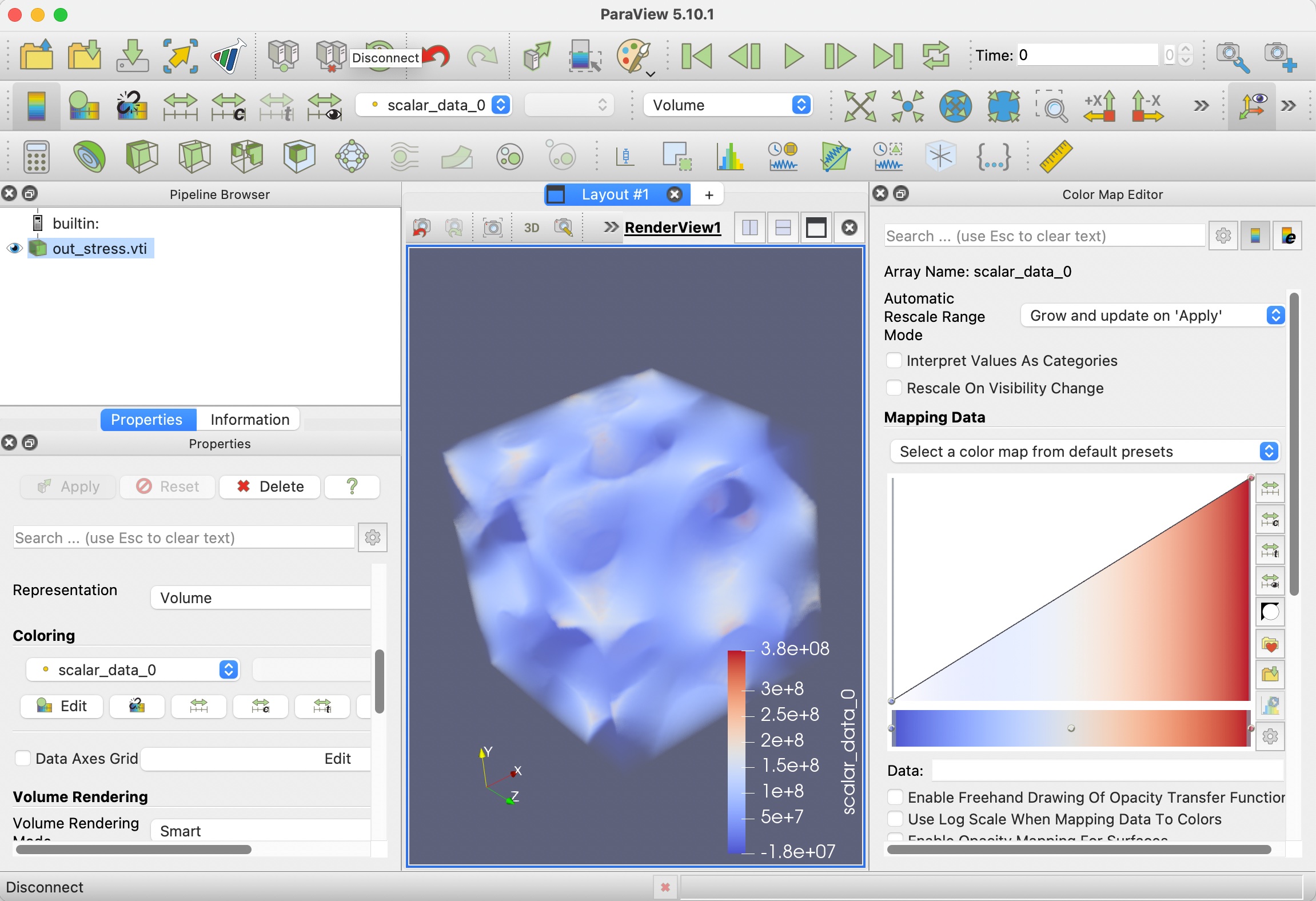Open the Automatic Rescale Range Mode dropdown
The width and height of the screenshot is (1316, 901).
(1153, 316)
